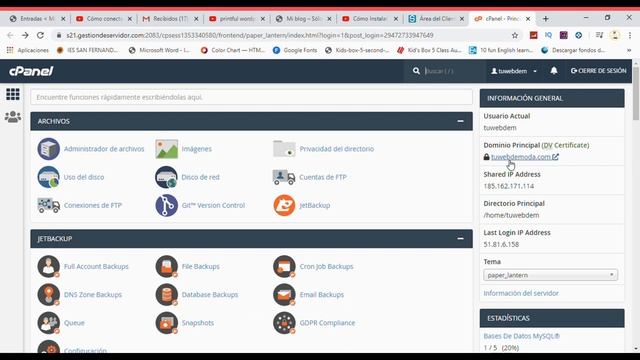Open the tuwebdem user dropdown
The width and height of the screenshot is (640, 360).
[x=514, y=71]
